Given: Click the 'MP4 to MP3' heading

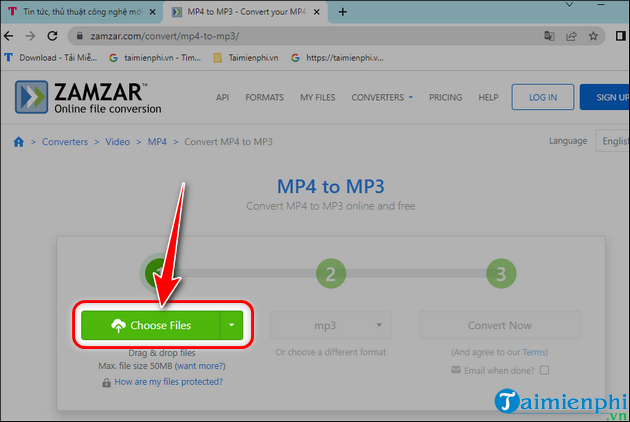Looking at the screenshot, I should pyautogui.click(x=331, y=187).
